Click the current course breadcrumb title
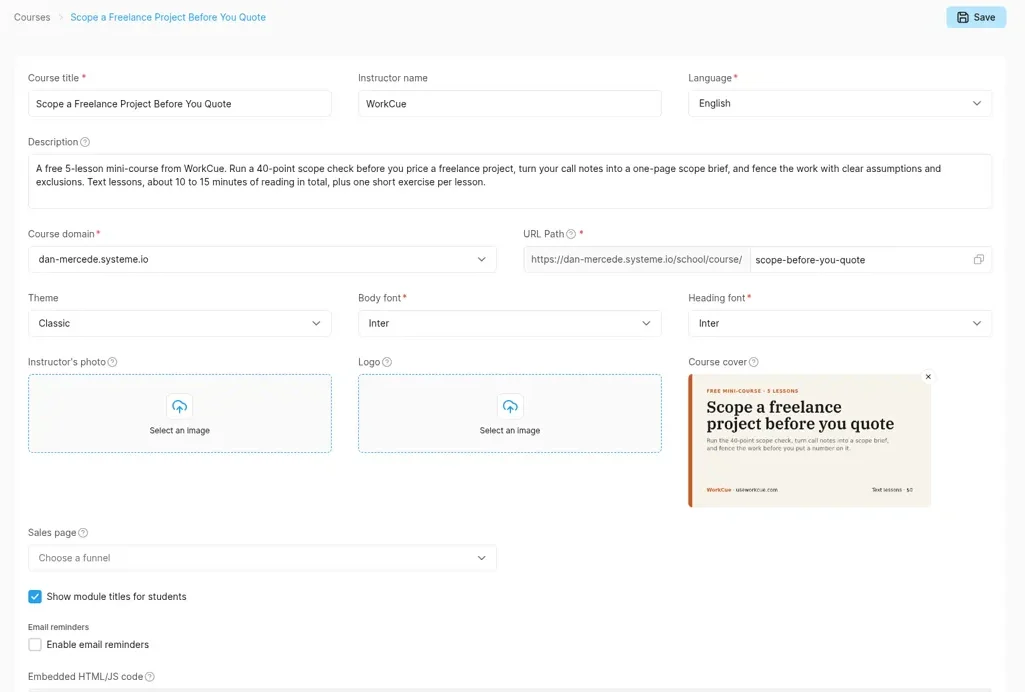 [x=168, y=18]
